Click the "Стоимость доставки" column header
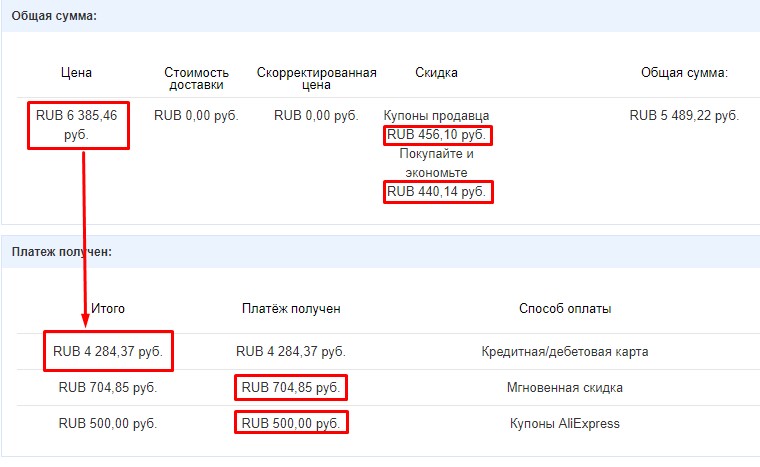Viewport: 760px width, 467px height. click(x=196, y=79)
